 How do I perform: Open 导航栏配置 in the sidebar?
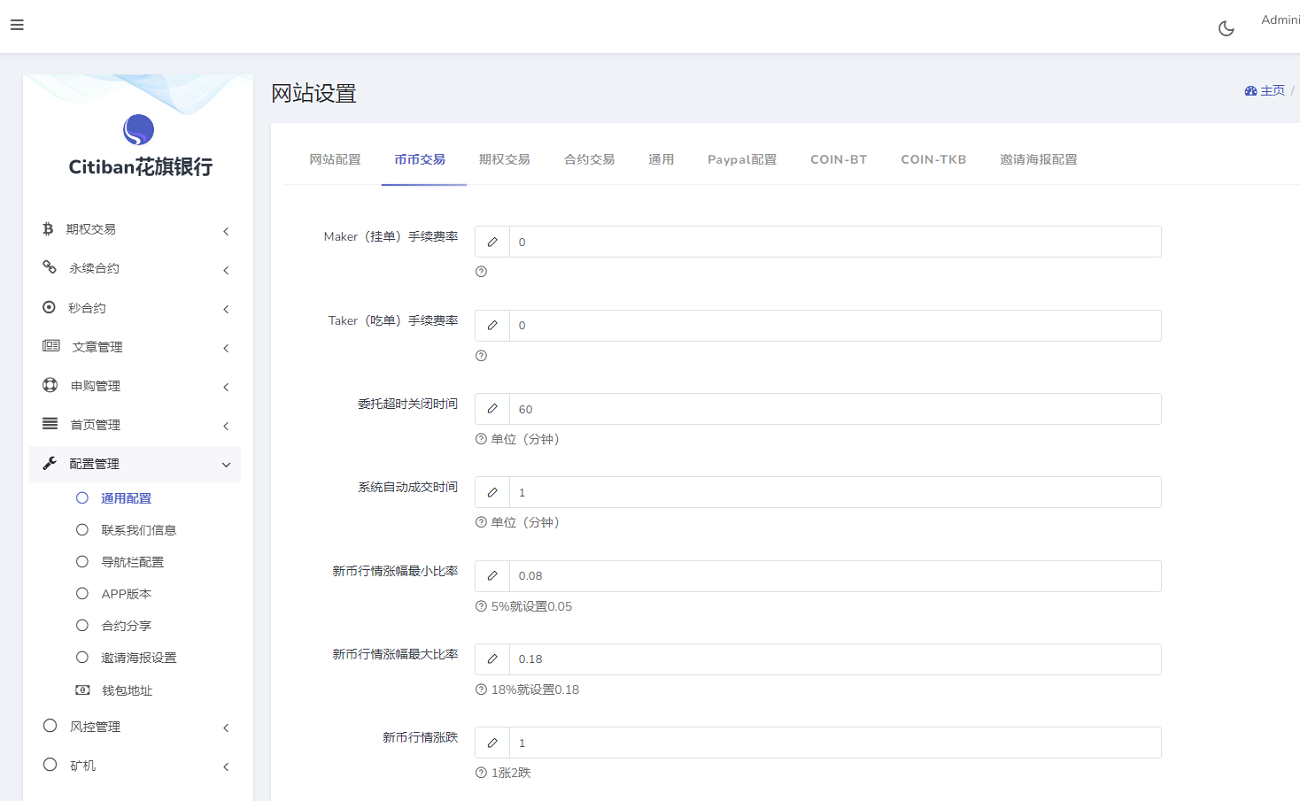click(132, 562)
